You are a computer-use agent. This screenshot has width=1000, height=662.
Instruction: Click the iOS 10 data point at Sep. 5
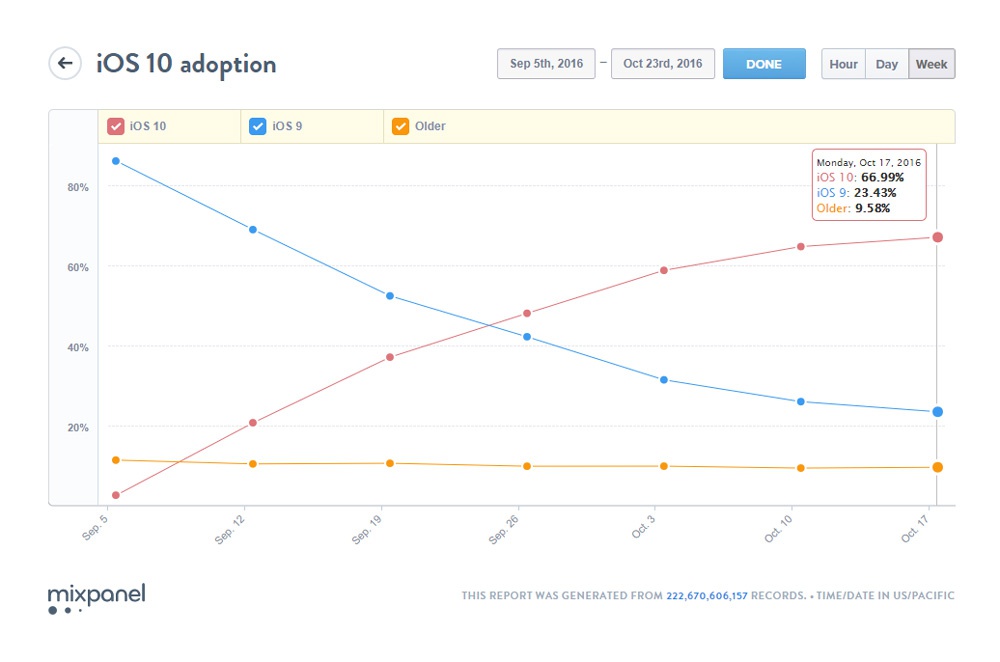pyautogui.click(x=116, y=496)
